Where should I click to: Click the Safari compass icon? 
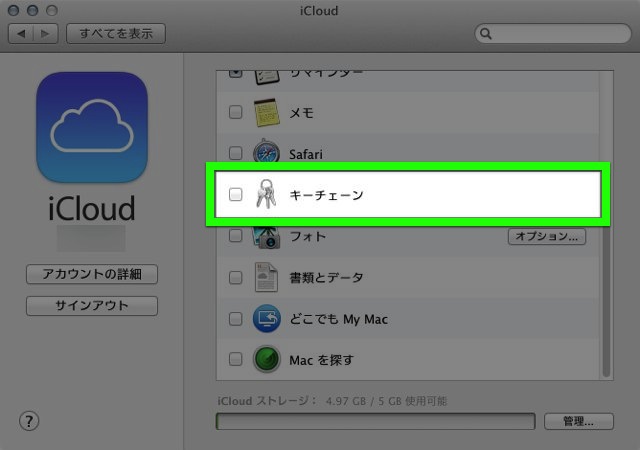(266, 154)
